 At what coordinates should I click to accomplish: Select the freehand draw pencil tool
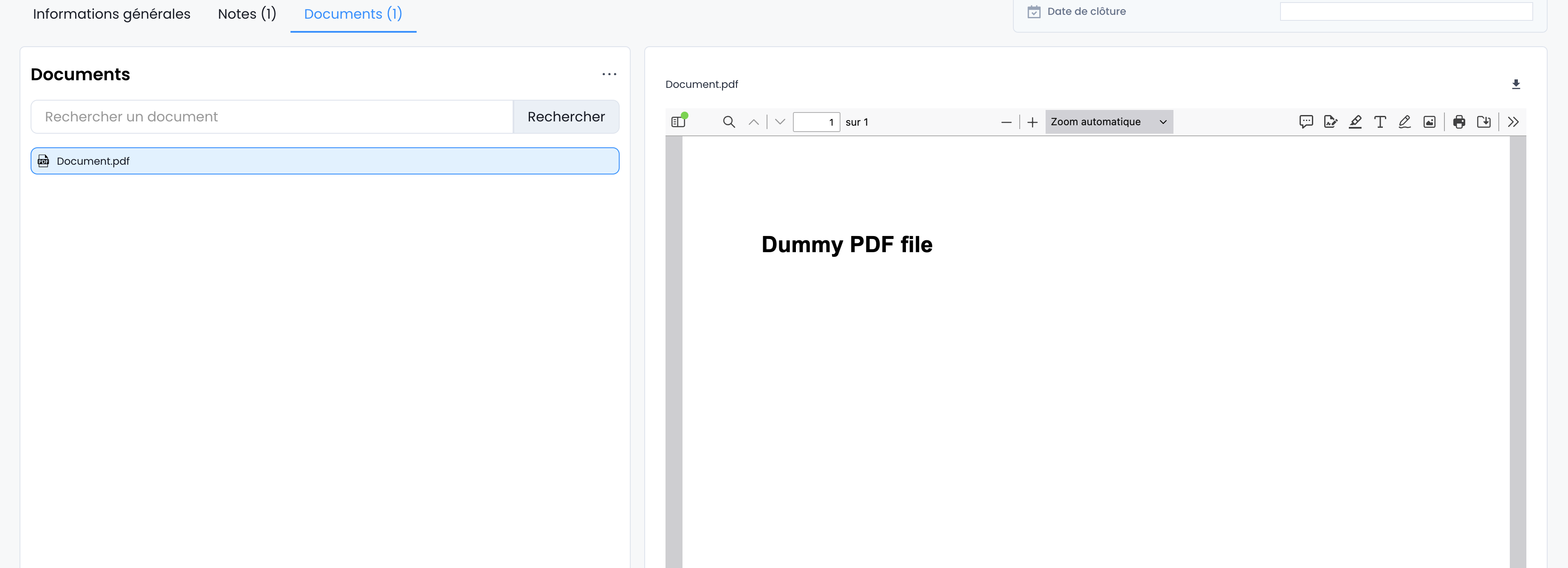[1404, 122]
